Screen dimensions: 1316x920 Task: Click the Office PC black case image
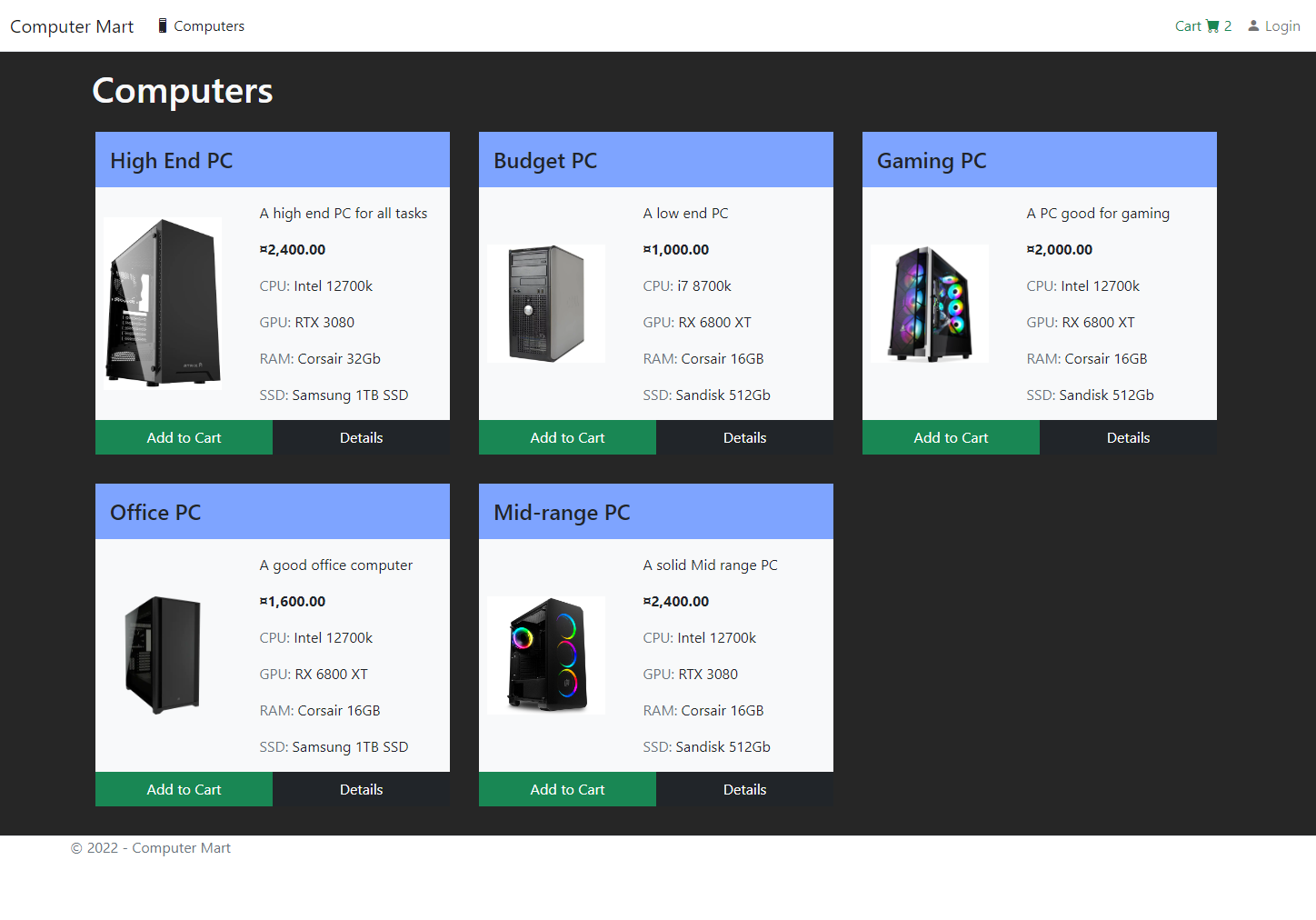(x=163, y=655)
